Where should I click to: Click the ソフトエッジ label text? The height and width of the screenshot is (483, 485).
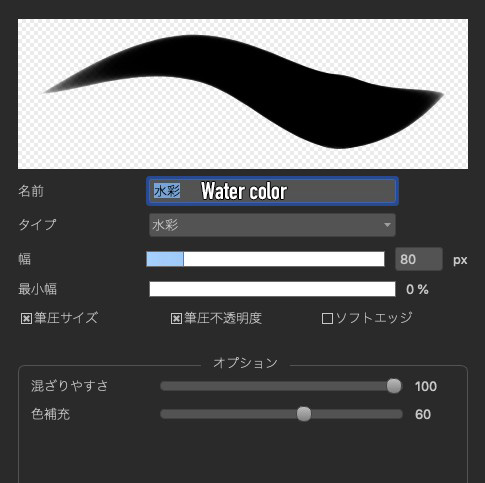tap(374, 318)
